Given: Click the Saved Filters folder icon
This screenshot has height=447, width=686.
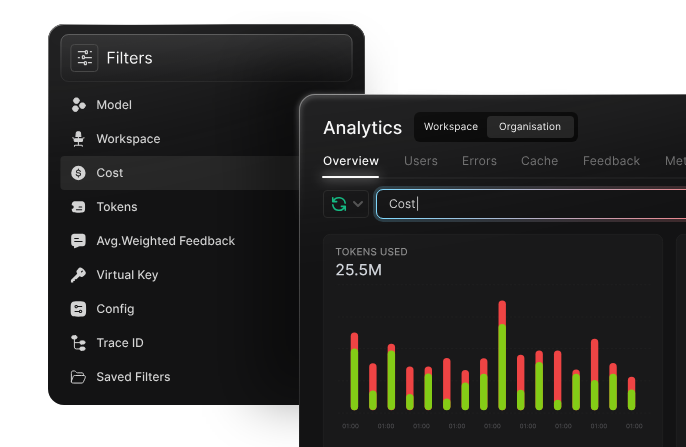Looking at the screenshot, I should tap(78, 377).
